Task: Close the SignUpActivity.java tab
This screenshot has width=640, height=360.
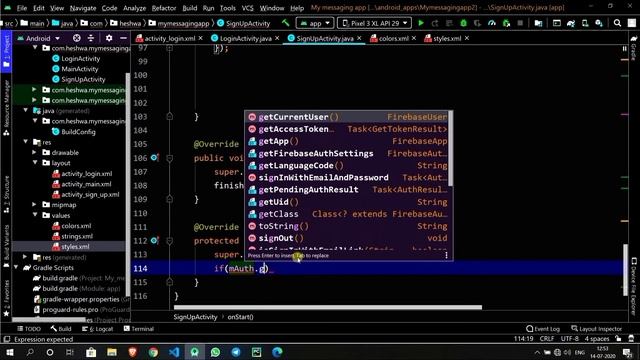Action: pyautogui.click(x=359, y=38)
